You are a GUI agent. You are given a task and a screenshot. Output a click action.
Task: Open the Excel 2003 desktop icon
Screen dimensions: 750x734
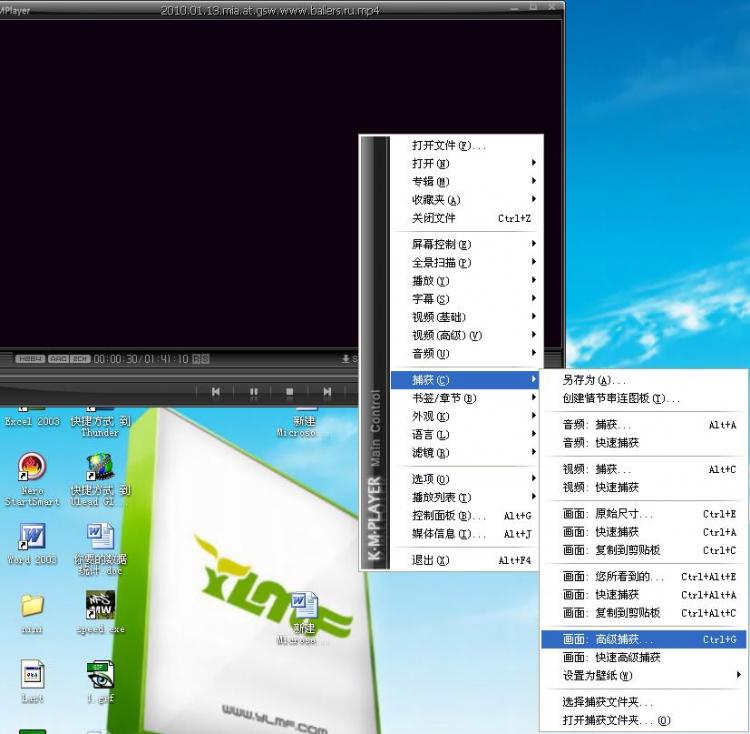[x=32, y=418]
